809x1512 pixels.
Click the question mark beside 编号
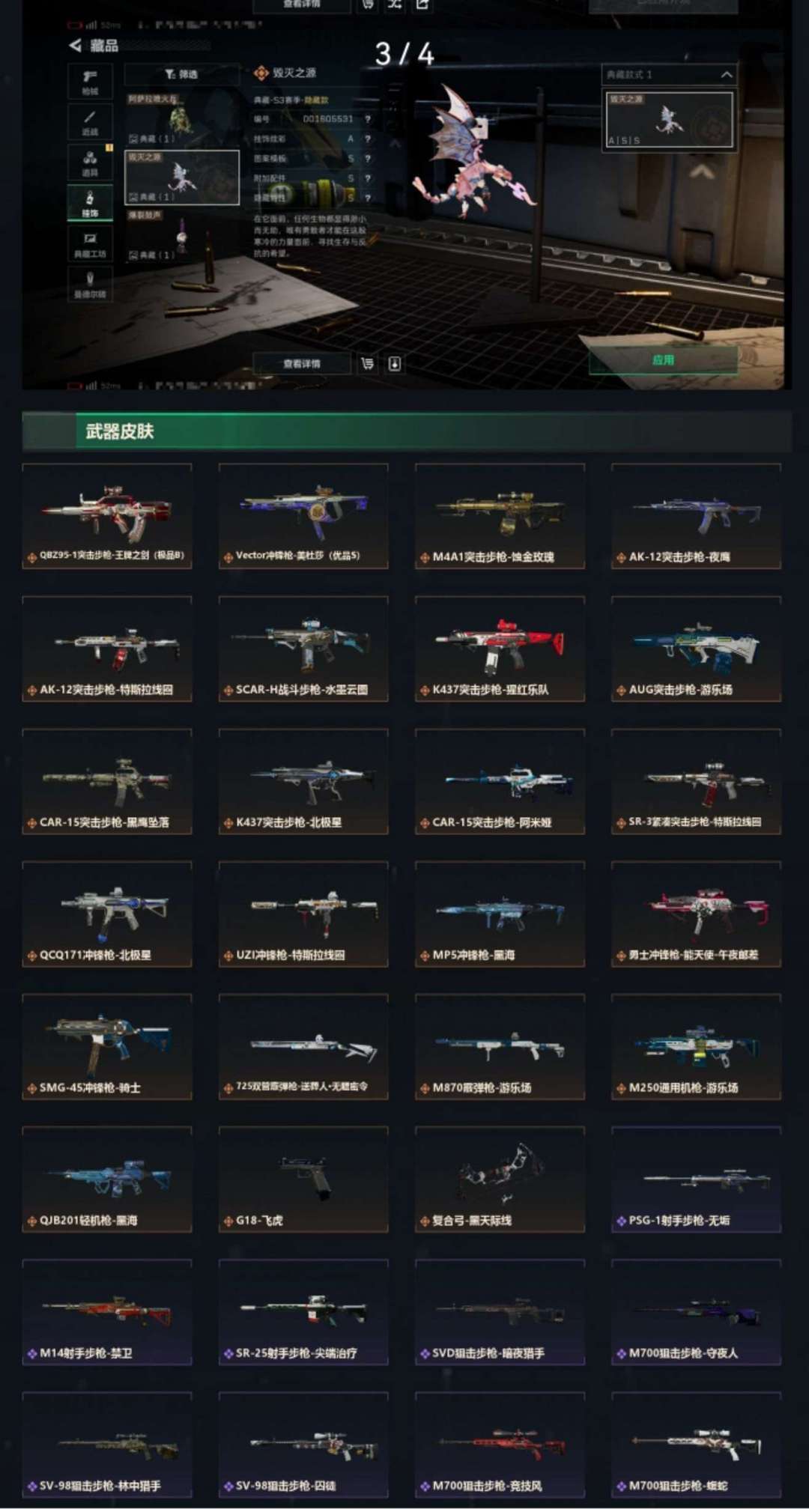point(368,119)
